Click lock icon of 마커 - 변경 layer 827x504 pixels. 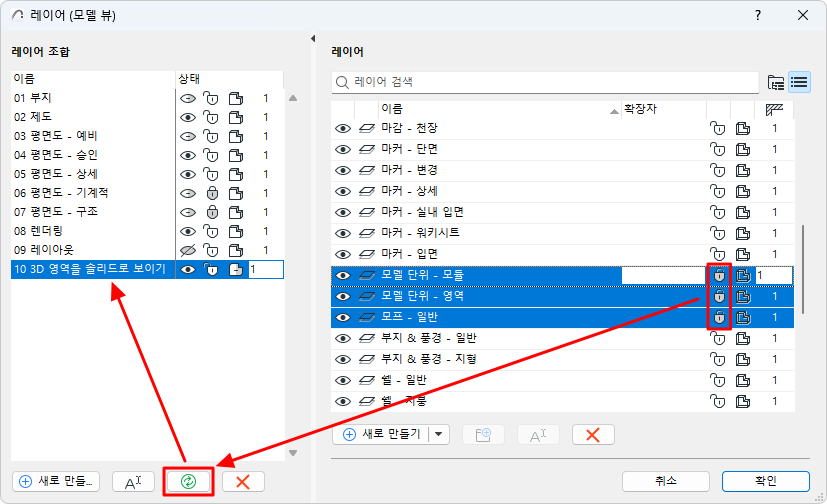[x=718, y=170]
